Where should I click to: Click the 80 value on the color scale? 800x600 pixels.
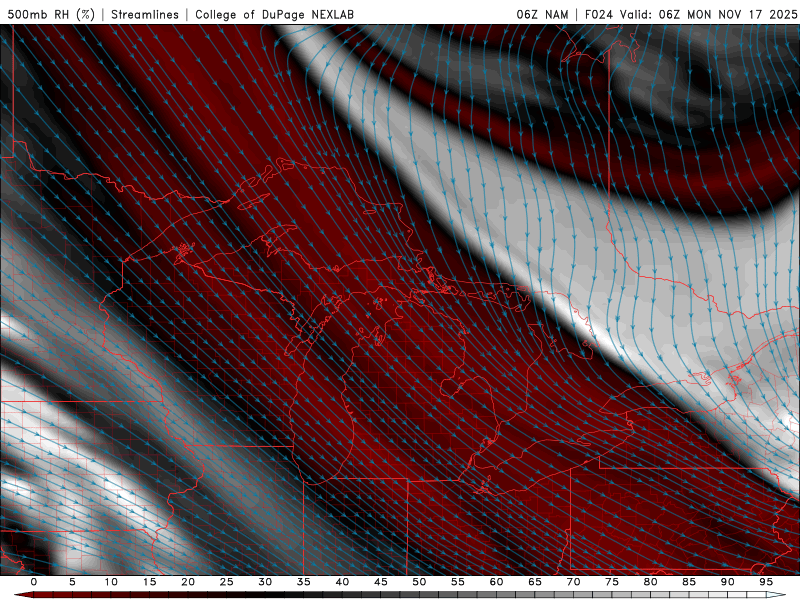point(651,582)
